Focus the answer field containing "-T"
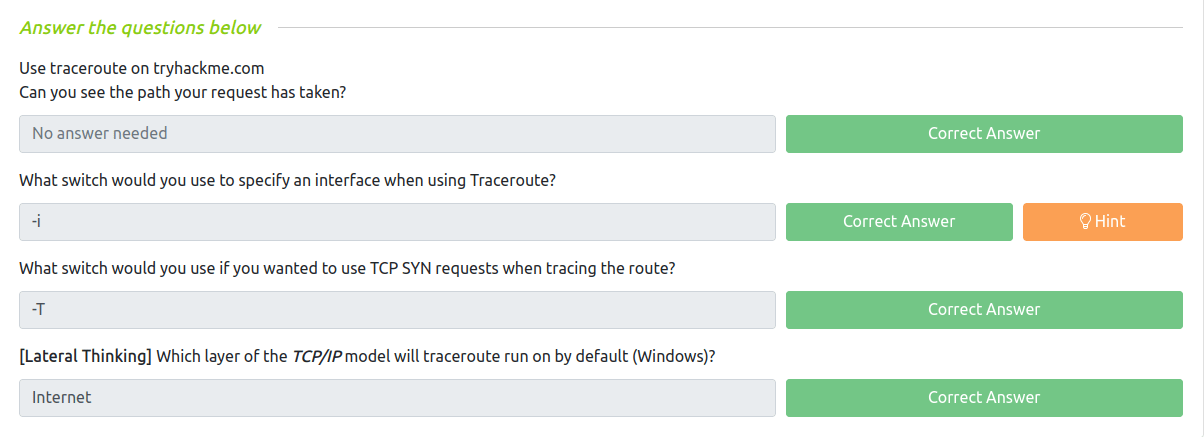This screenshot has height=437, width=1204. coord(397,310)
